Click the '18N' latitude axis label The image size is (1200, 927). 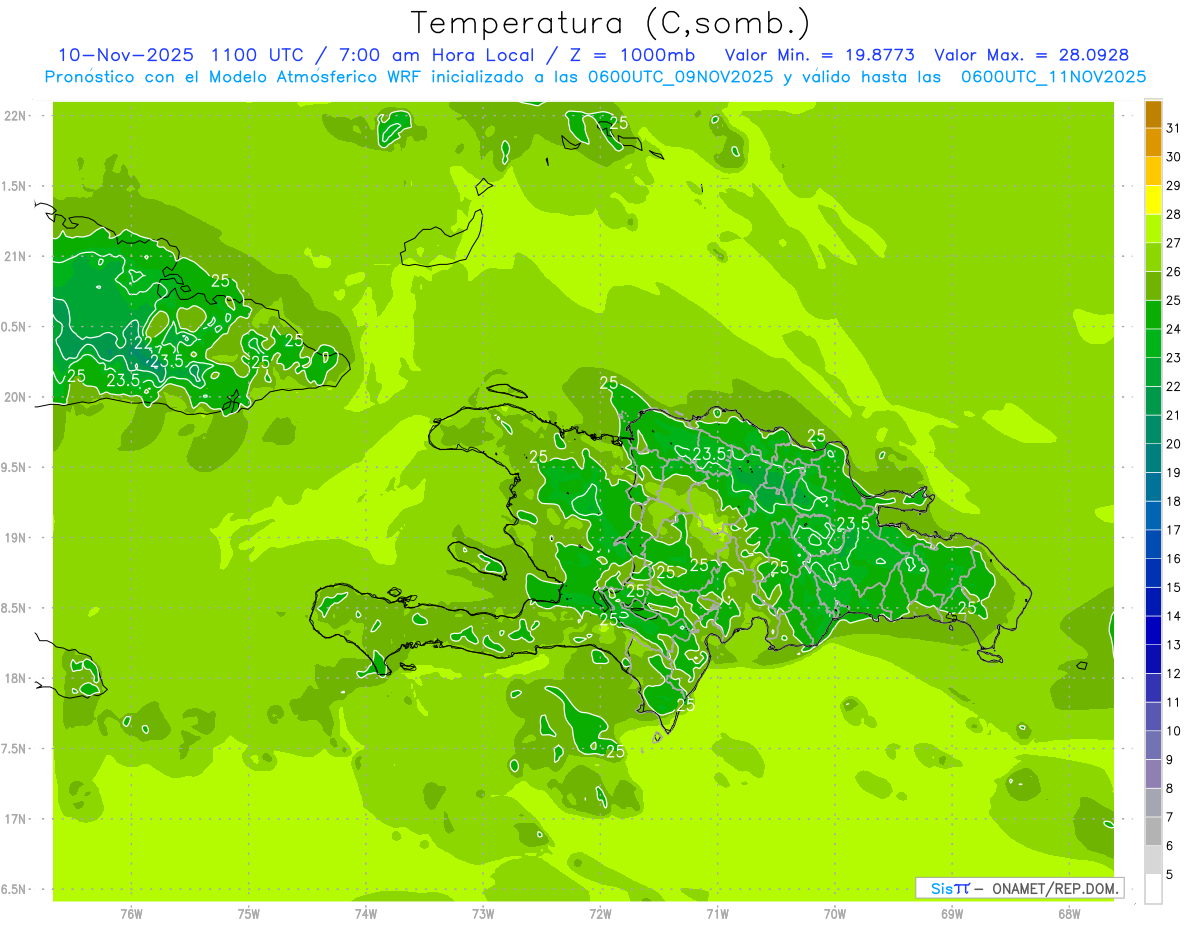pos(17,678)
